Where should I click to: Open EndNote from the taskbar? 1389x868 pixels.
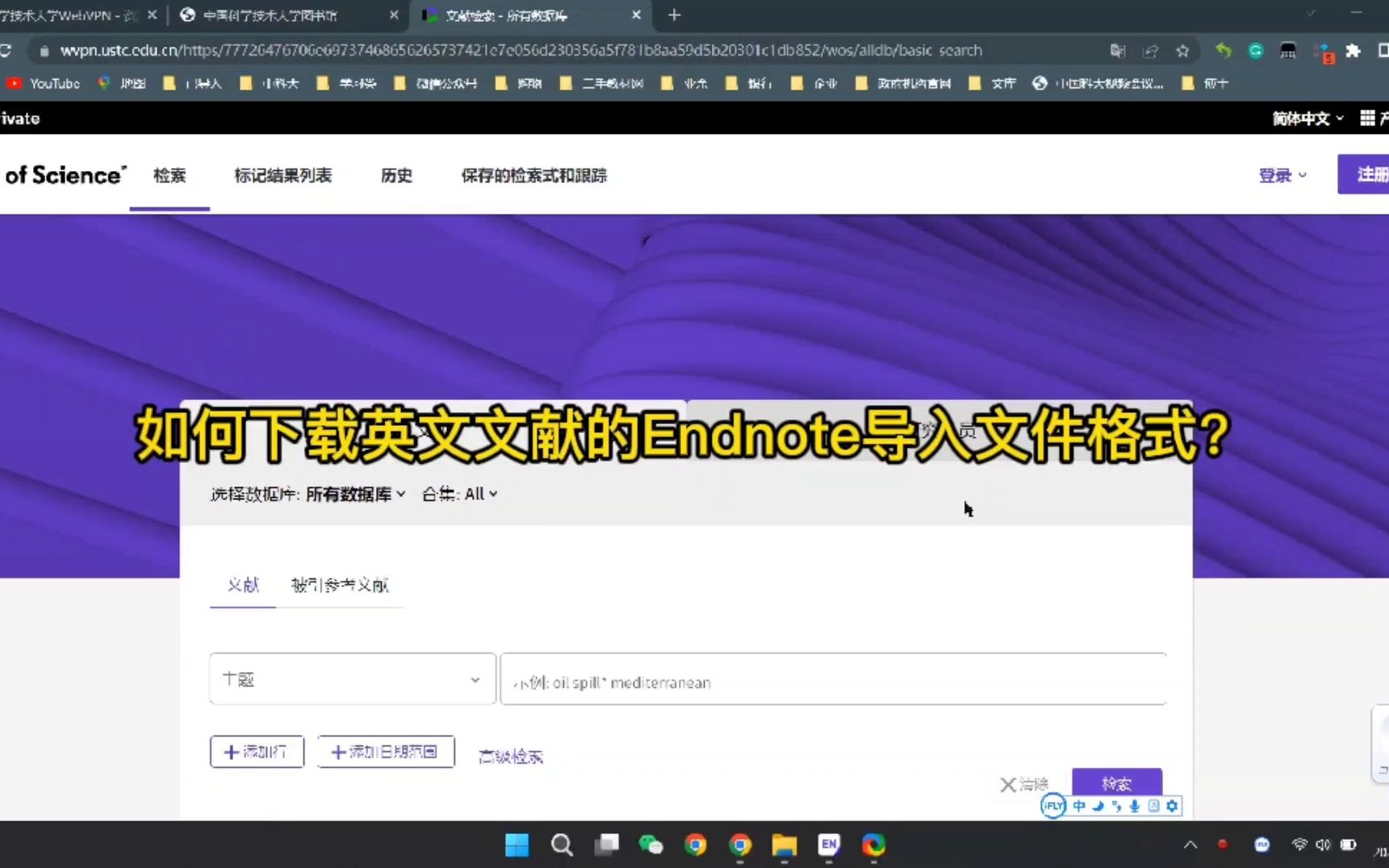pyautogui.click(x=829, y=845)
